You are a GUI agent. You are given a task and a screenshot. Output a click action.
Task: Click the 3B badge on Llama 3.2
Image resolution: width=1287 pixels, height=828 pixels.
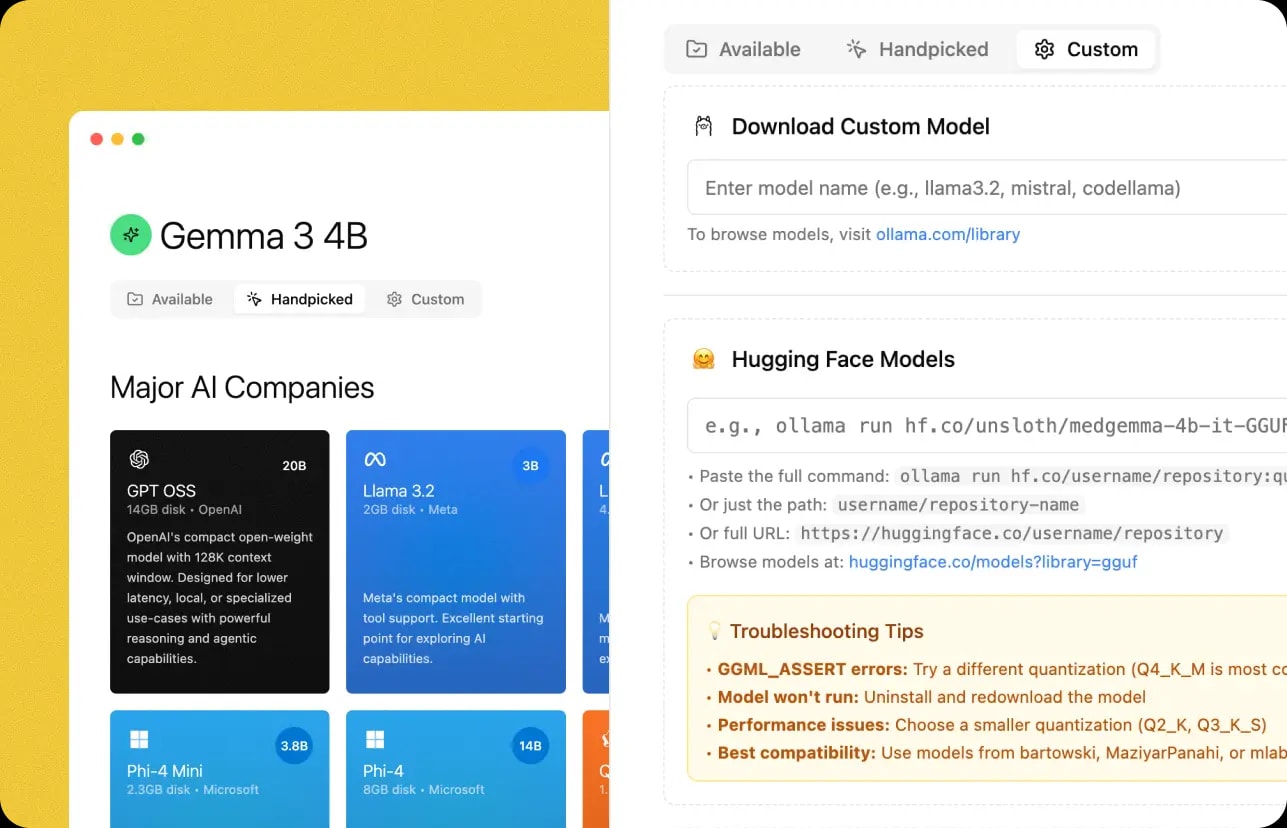click(530, 465)
